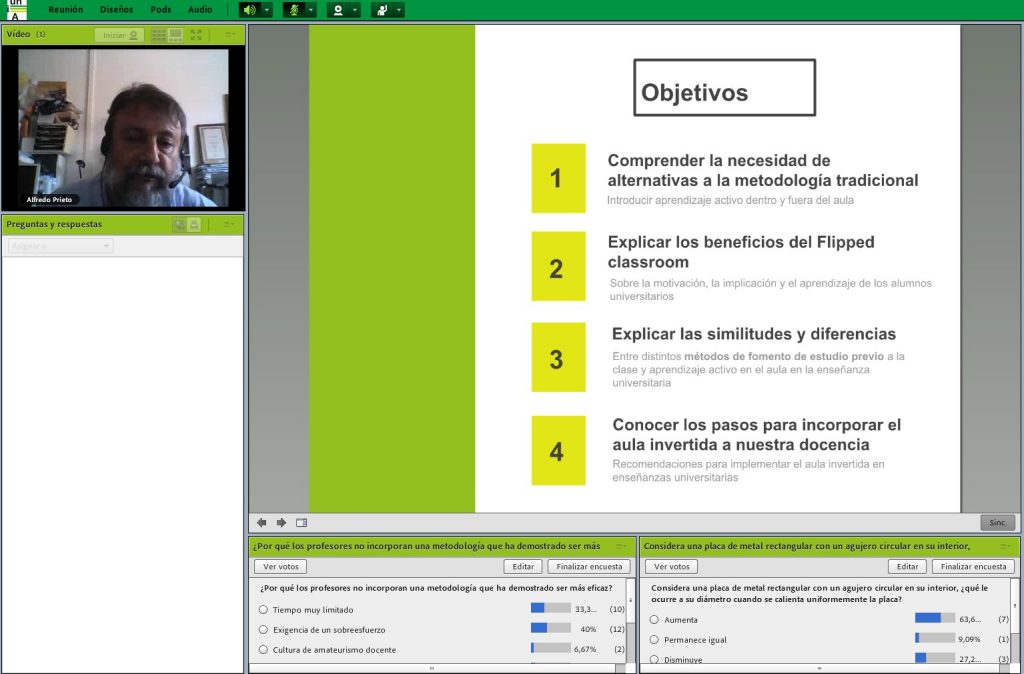Open the microphone options dropdown arrow
The image size is (1024, 674).
(x=311, y=10)
